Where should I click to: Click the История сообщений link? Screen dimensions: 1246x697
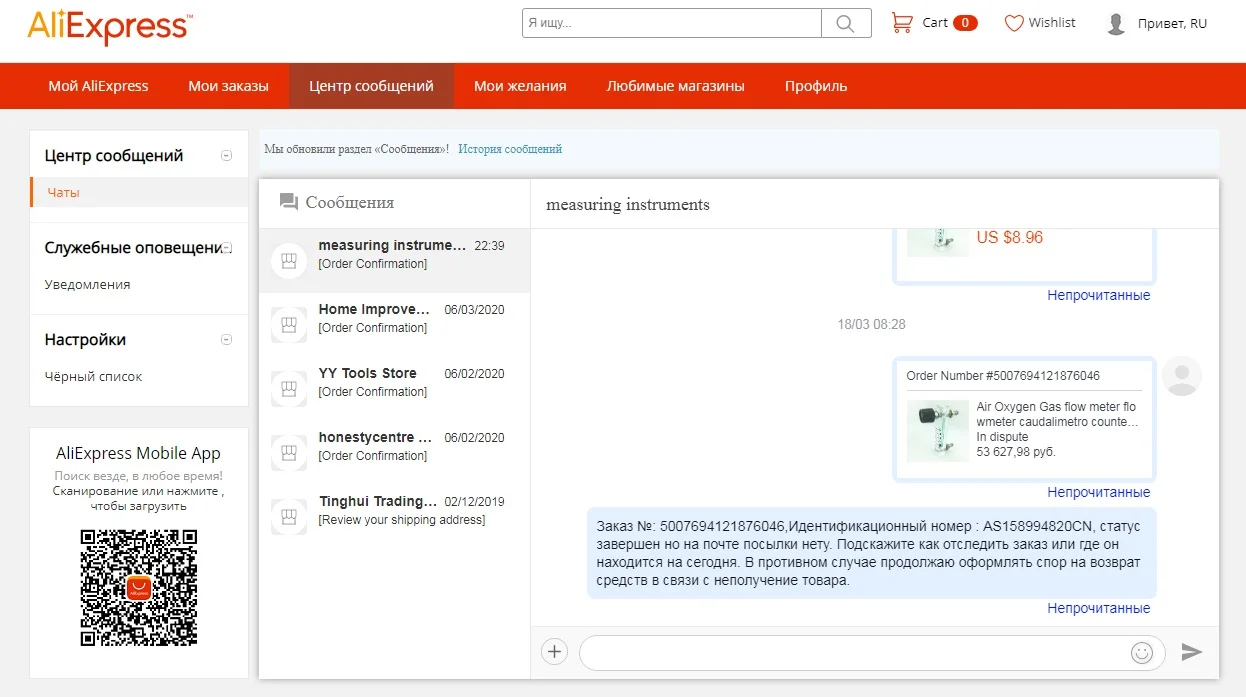(x=510, y=149)
